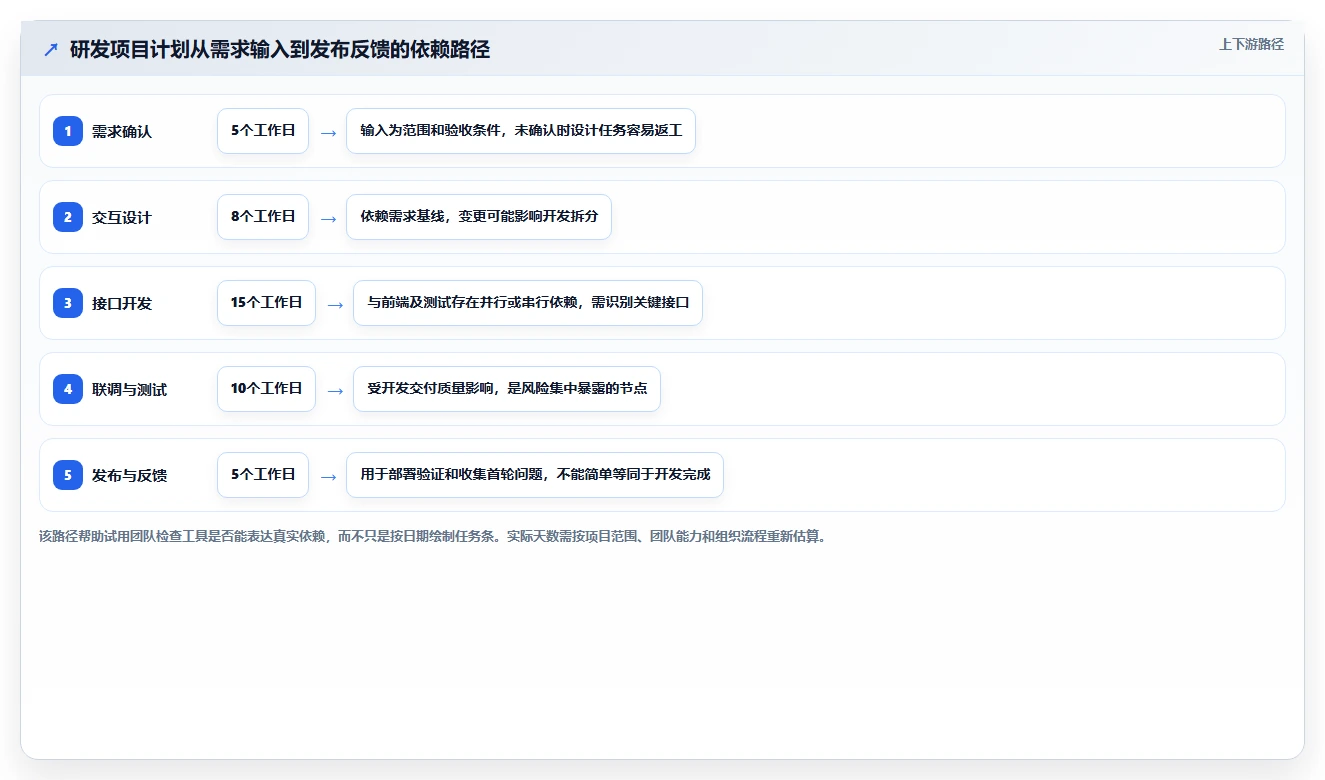1325x780 pixels.
Task: Click the arrow in the 联调与测试 row
Action: (335, 390)
